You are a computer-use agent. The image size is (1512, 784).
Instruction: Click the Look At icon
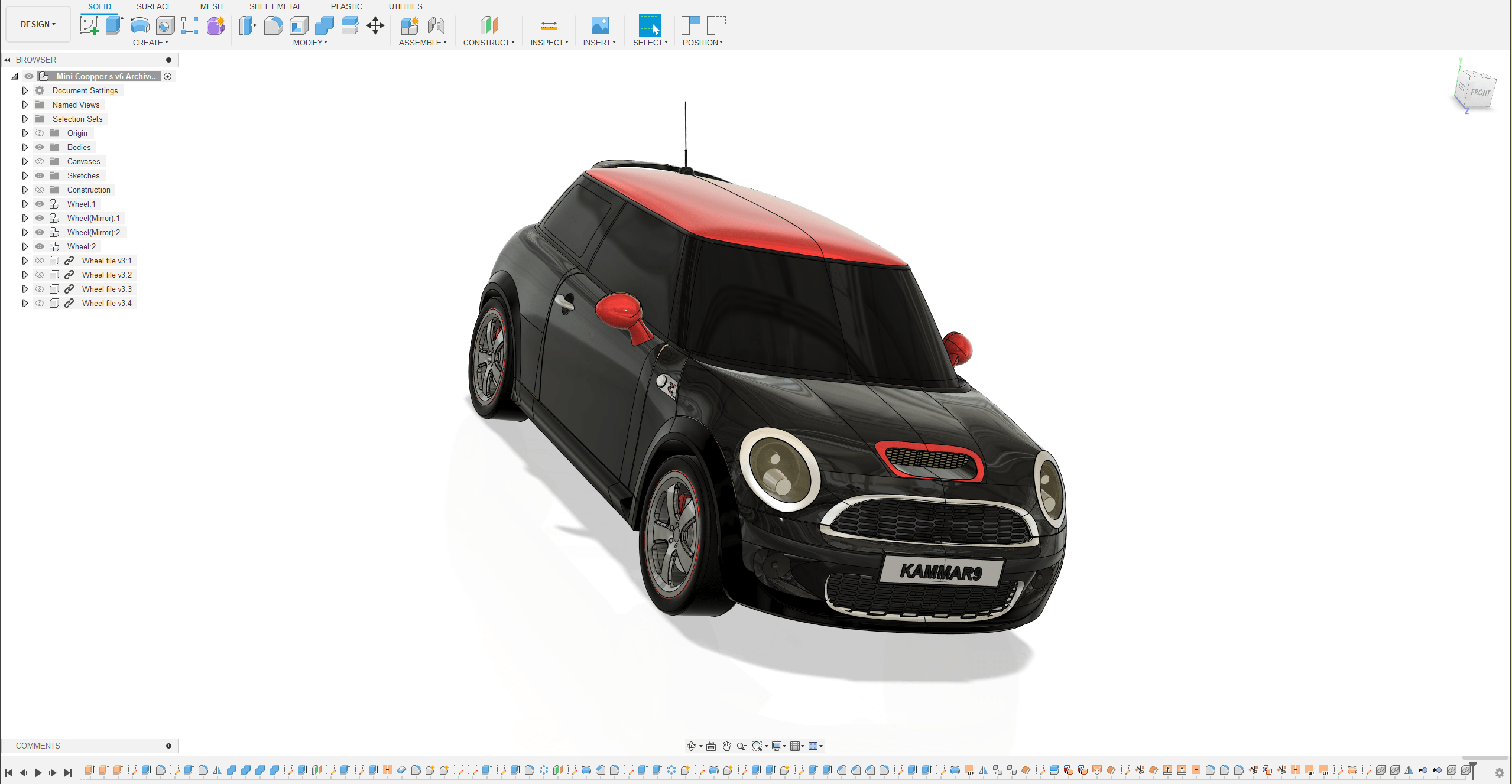tap(711, 746)
